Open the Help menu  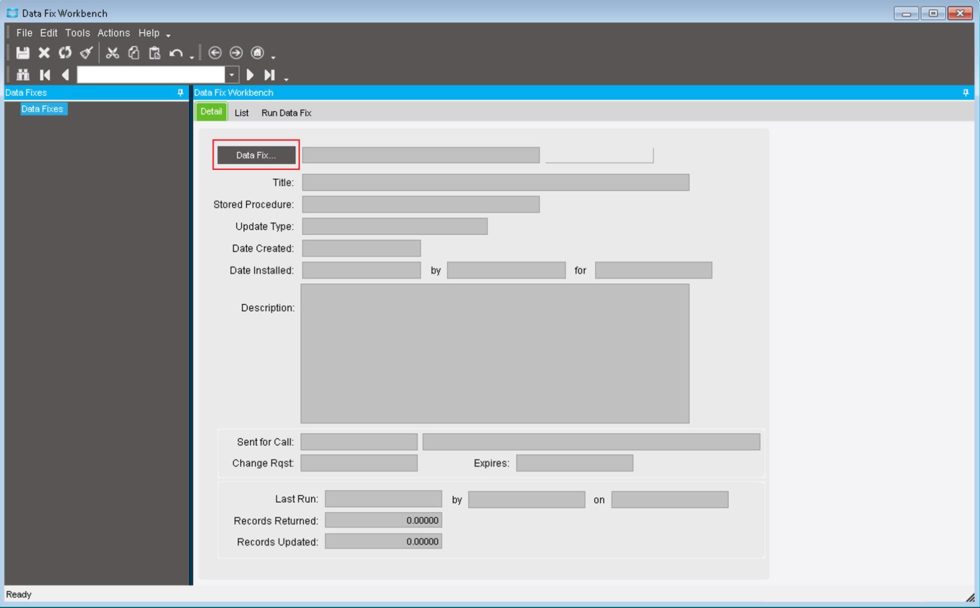tap(149, 33)
